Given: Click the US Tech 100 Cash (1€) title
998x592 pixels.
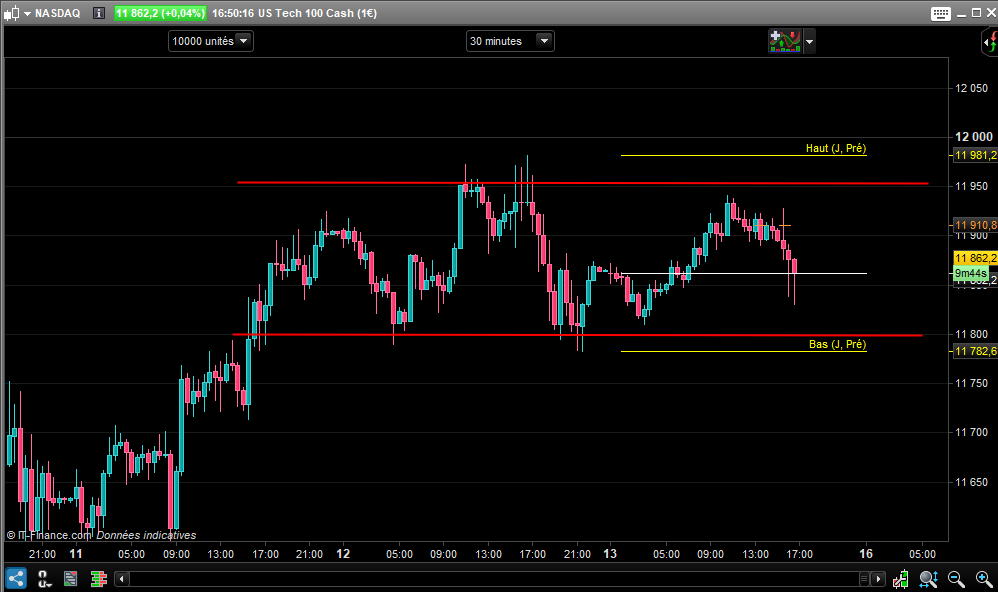Looking at the screenshot, I should (318, 13).
